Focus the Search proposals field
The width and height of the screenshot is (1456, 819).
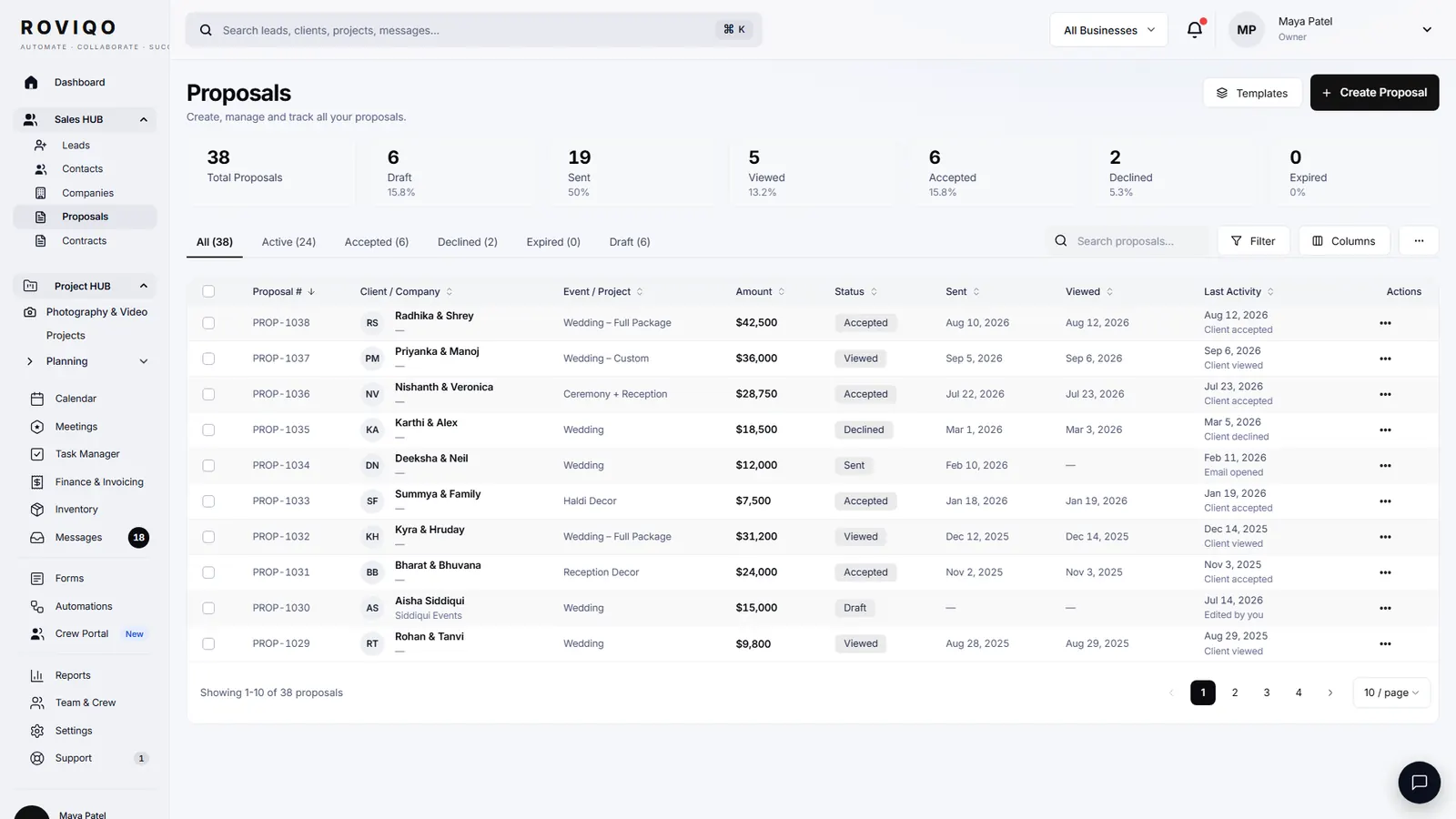tap(1128, 241)
